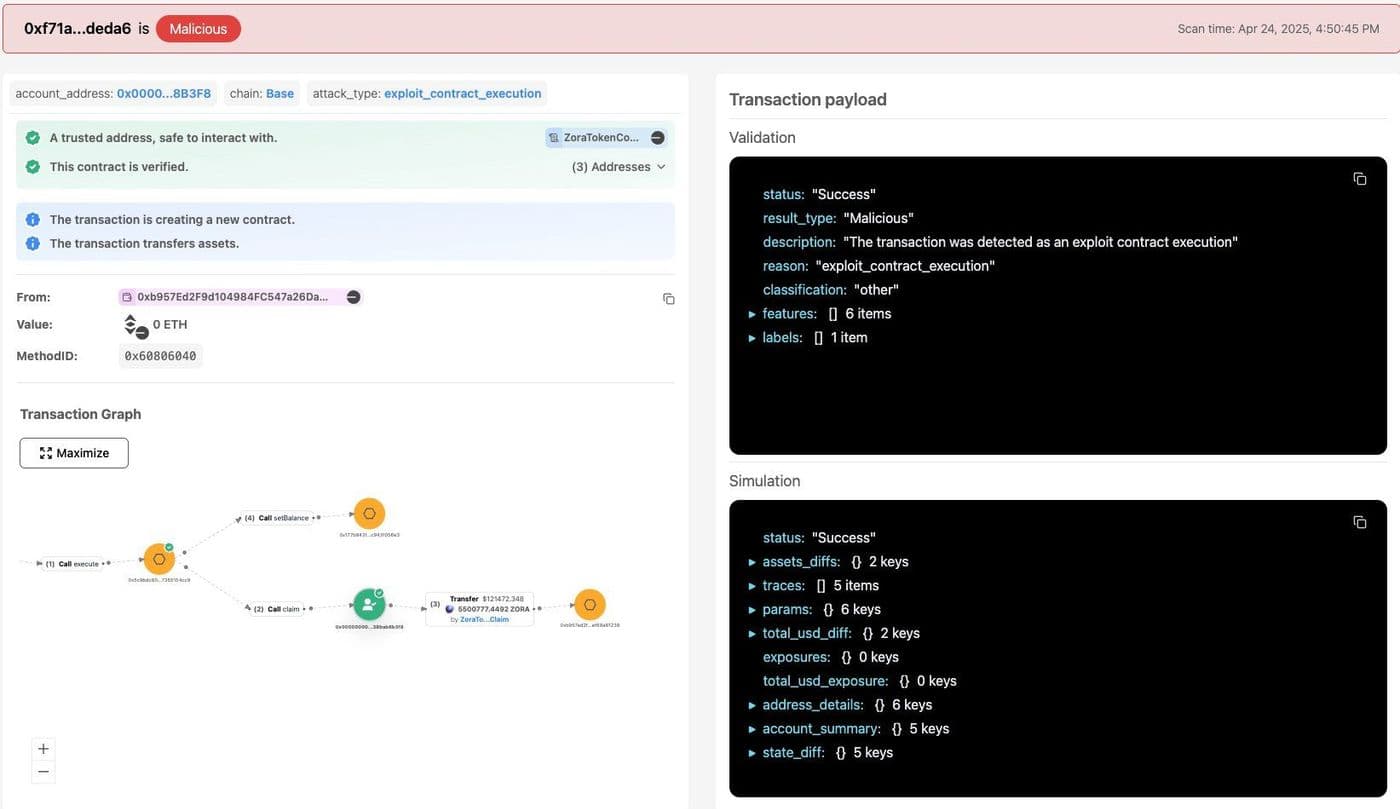Maximize the Transaction Graph

(74, 453)
